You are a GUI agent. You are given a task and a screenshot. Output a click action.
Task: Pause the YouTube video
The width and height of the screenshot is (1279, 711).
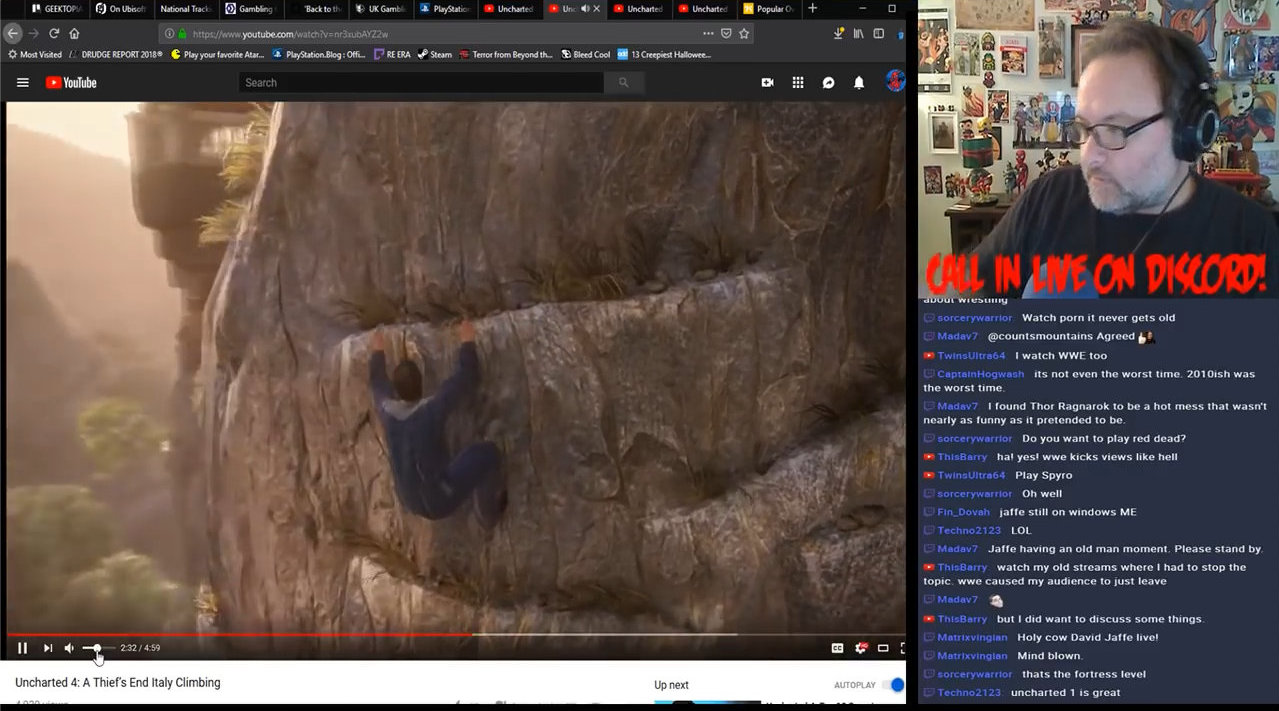(22, 648)
